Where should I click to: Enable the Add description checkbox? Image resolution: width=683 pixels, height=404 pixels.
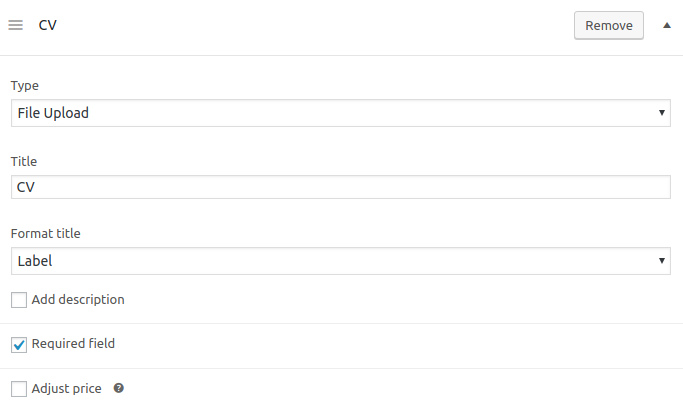[19, 300]
